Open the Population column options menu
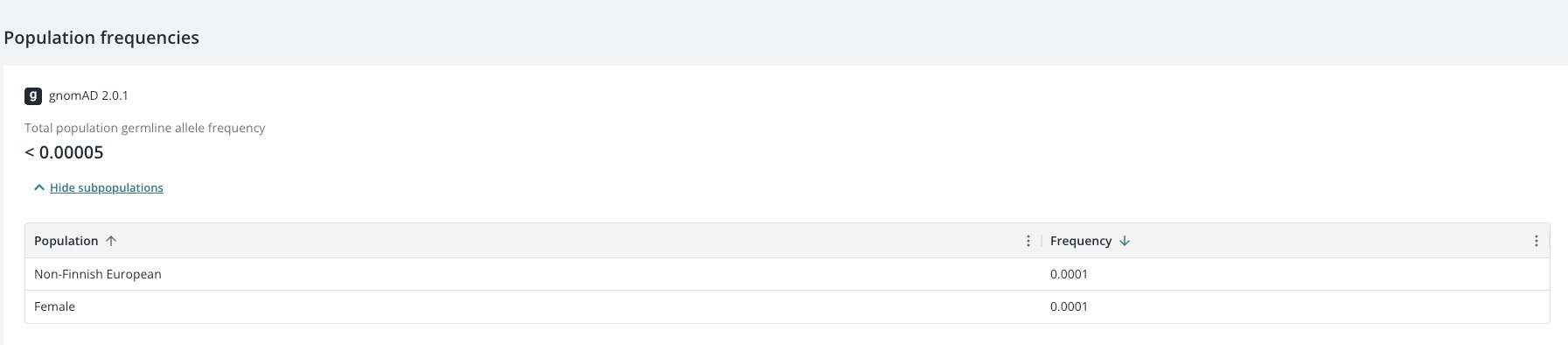 1028,241
